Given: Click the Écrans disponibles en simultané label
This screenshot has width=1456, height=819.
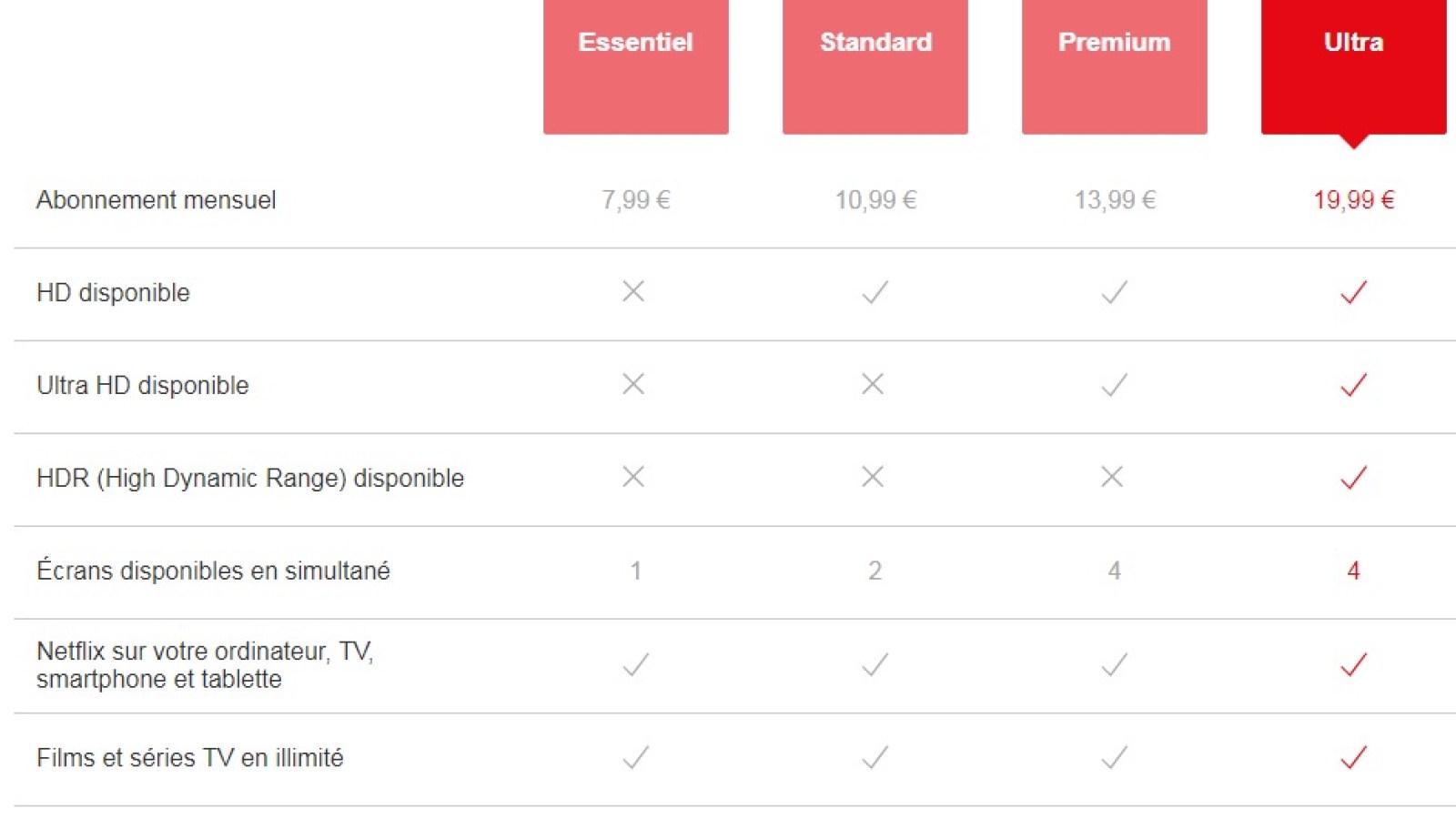Looking at the screenshot, I should pyautogui.click(x=213, y=571).
